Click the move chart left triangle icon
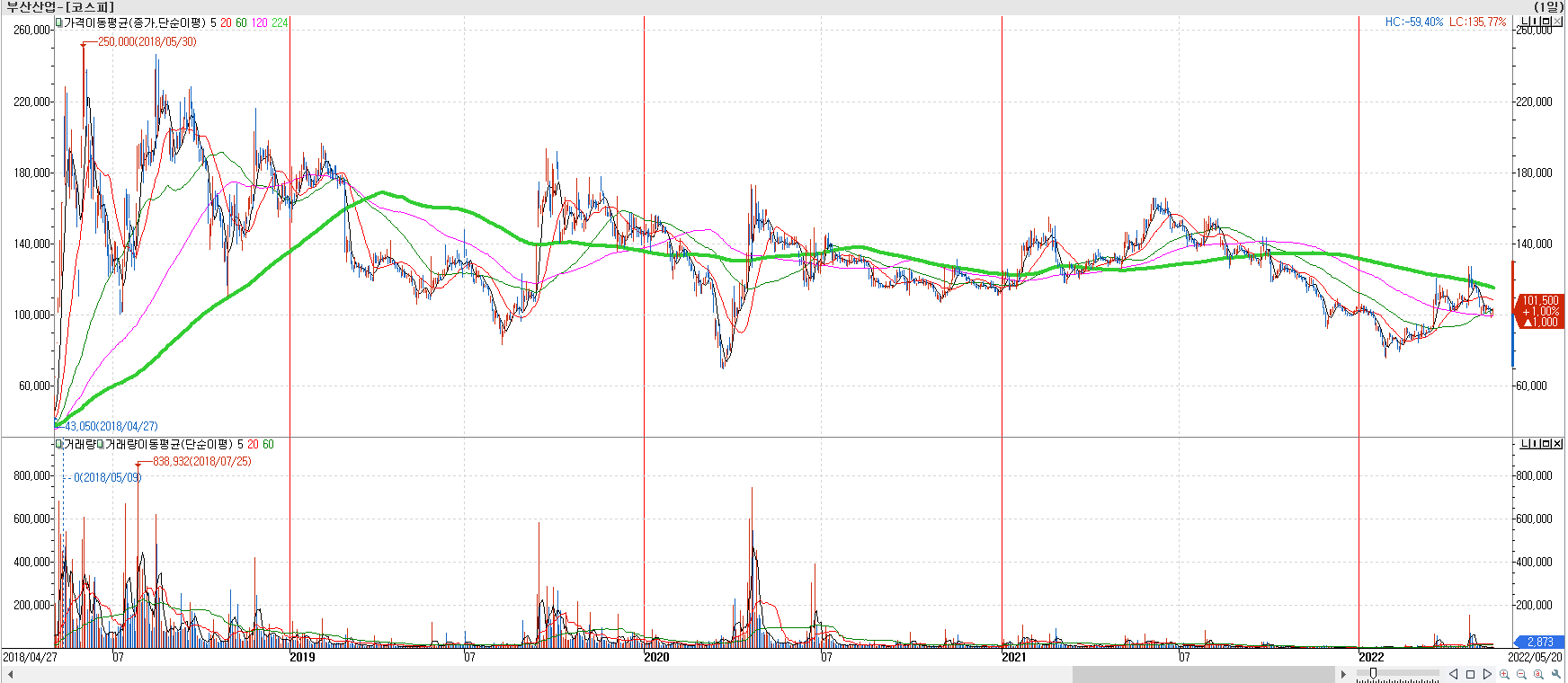Screen dimensions: 1568x683 point(1453,674)
